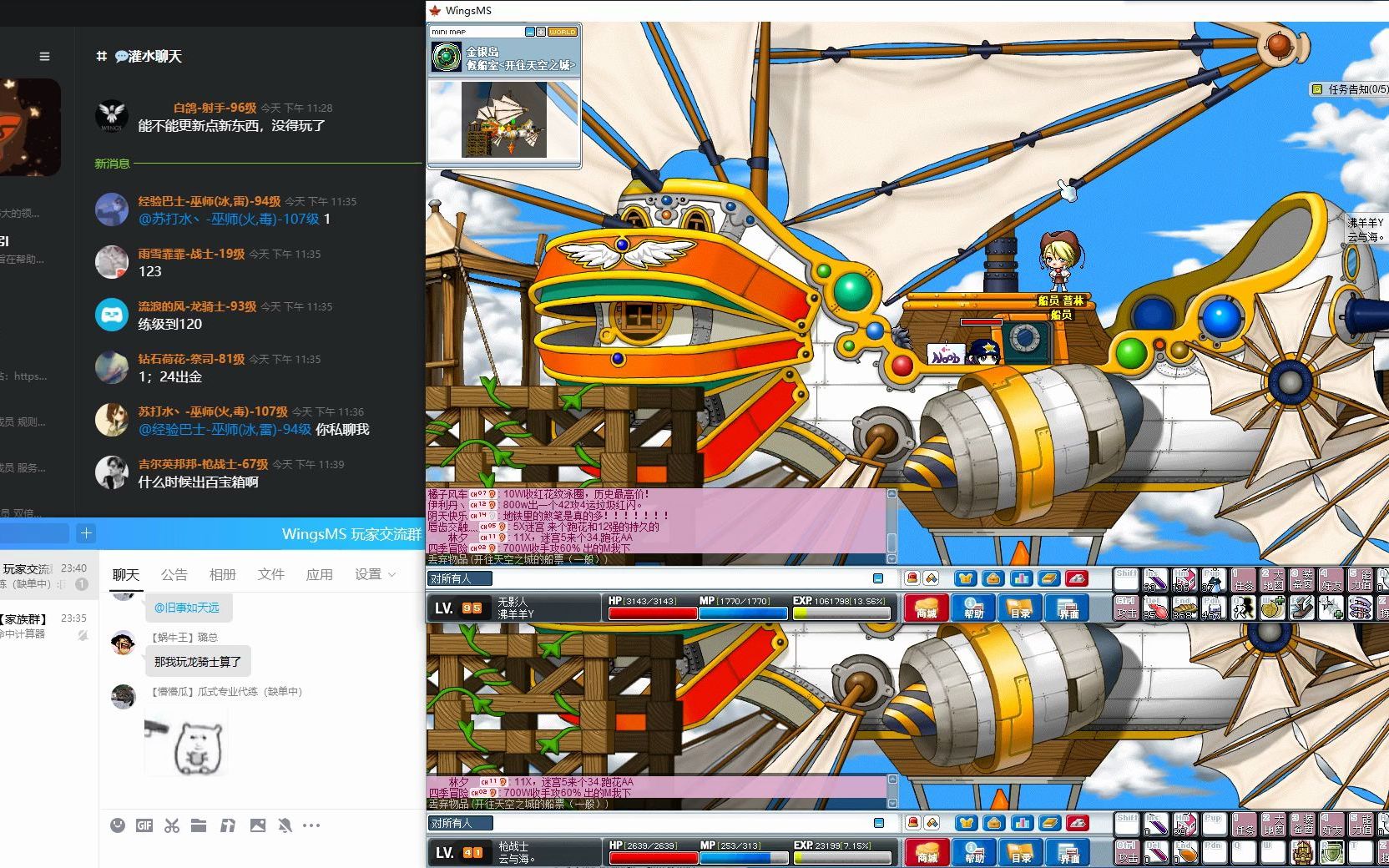Viewport: 1389px width, 868px height.
Task: Click the 任务 quest shortcut slot in level 95 window
Action: point(1244,579)
